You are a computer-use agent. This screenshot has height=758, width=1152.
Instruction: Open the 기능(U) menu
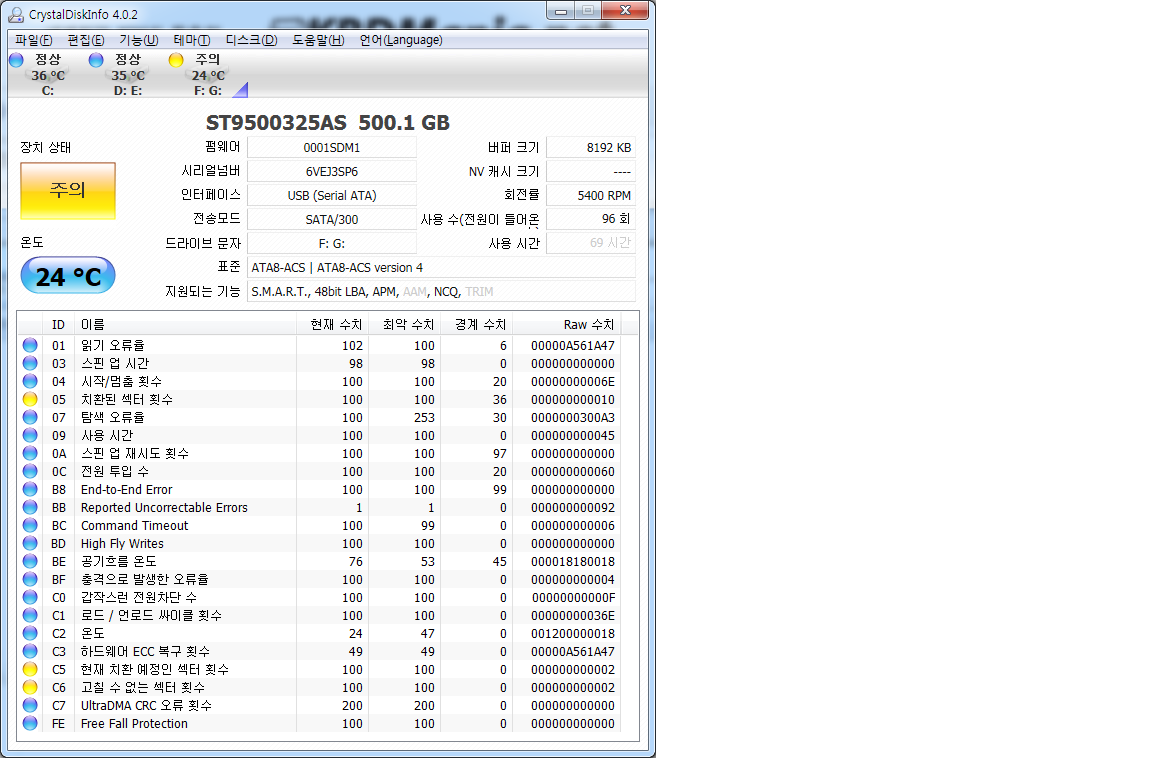[x=139, y=40]
